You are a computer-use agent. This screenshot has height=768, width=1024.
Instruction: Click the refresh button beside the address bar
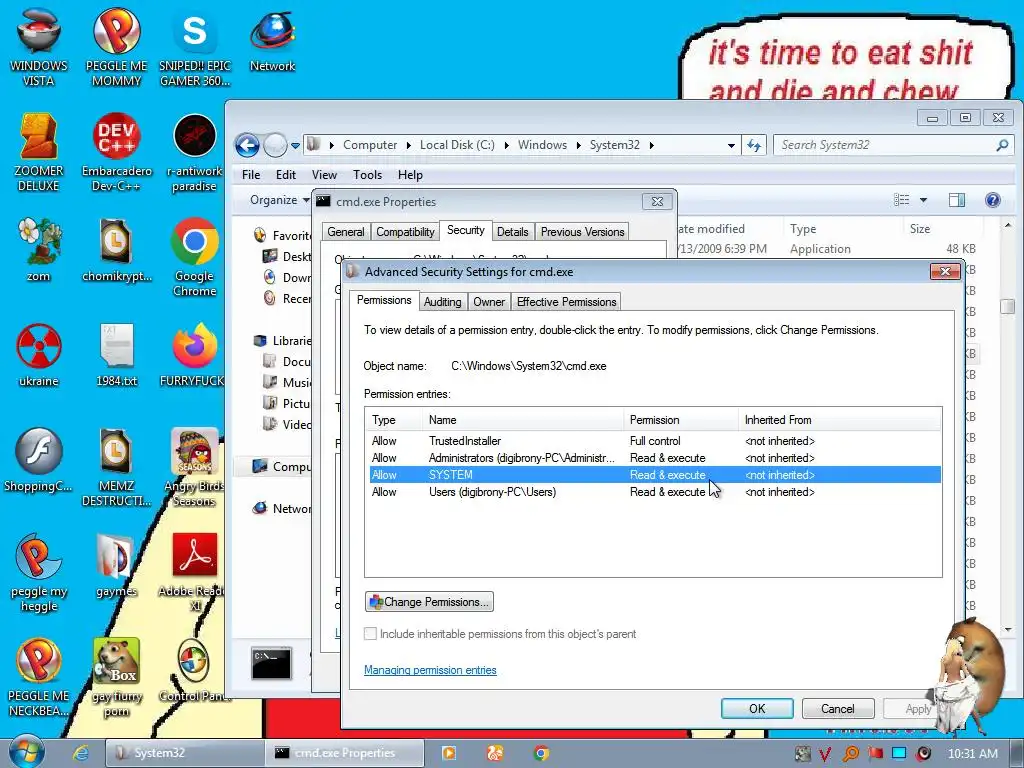754,145
